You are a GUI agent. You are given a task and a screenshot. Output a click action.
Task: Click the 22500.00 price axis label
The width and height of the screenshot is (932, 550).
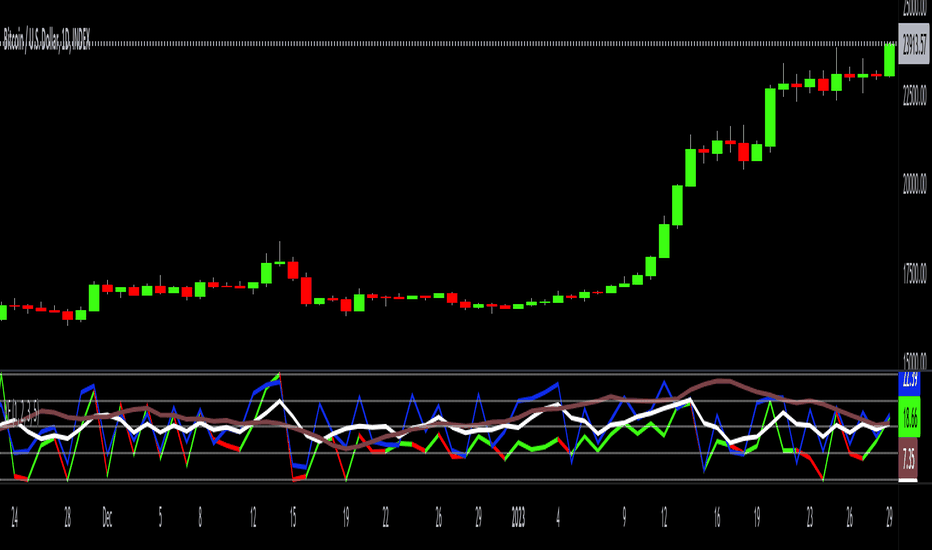(x=915, y=95)
